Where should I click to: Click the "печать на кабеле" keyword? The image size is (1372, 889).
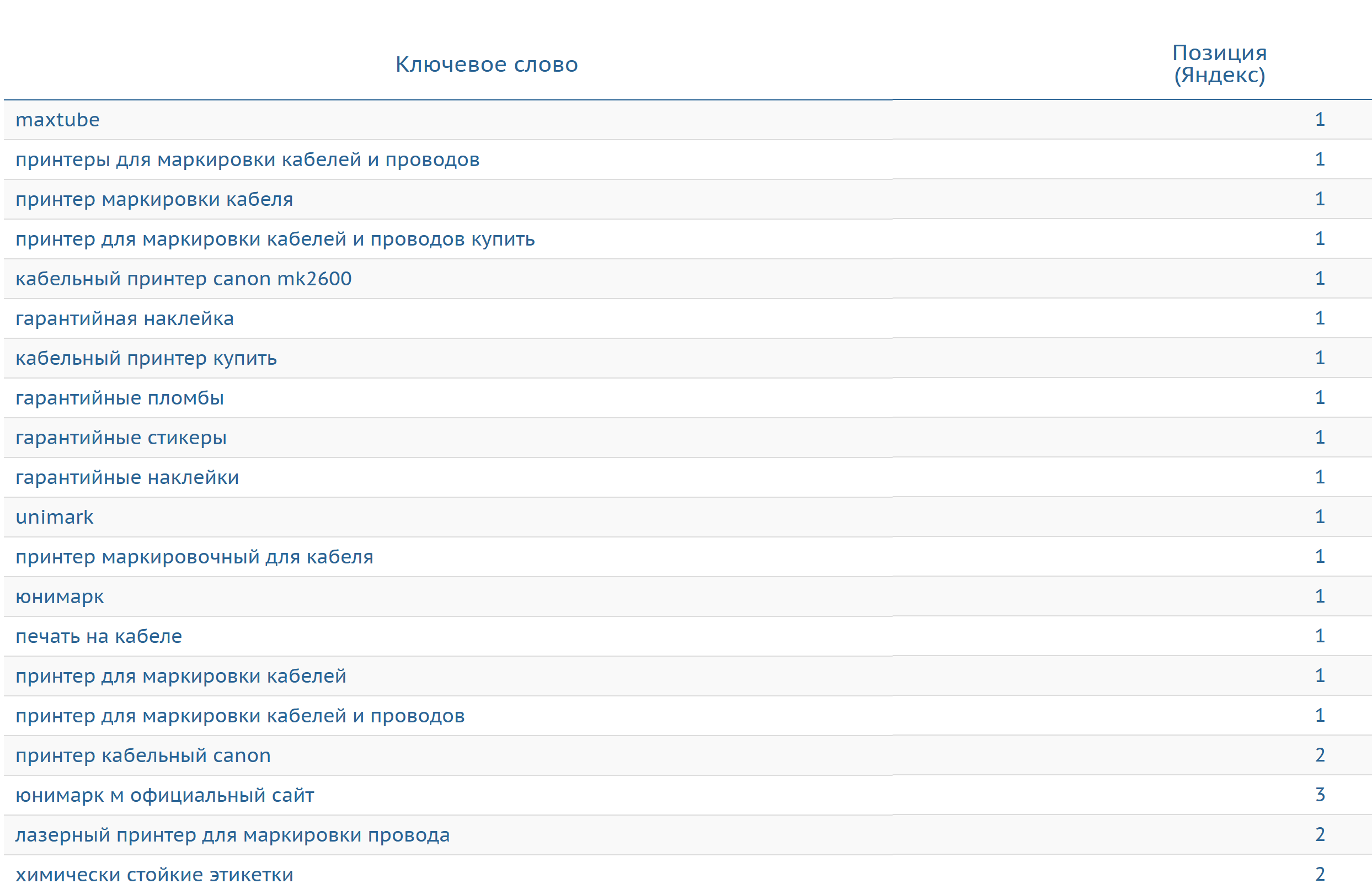coord(99,637)
